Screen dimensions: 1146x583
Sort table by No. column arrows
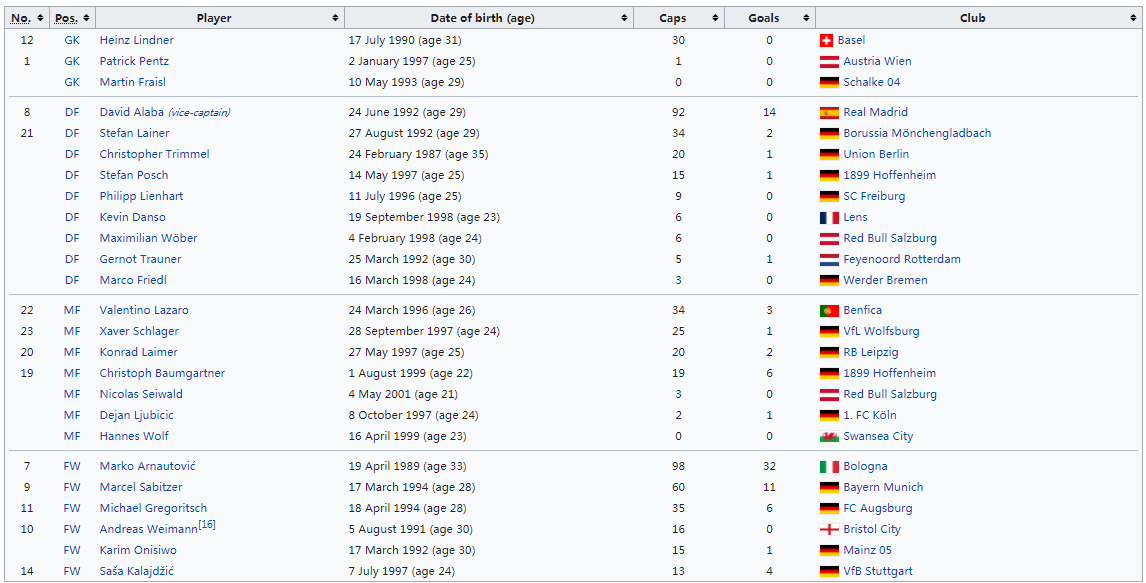point(40,18)
